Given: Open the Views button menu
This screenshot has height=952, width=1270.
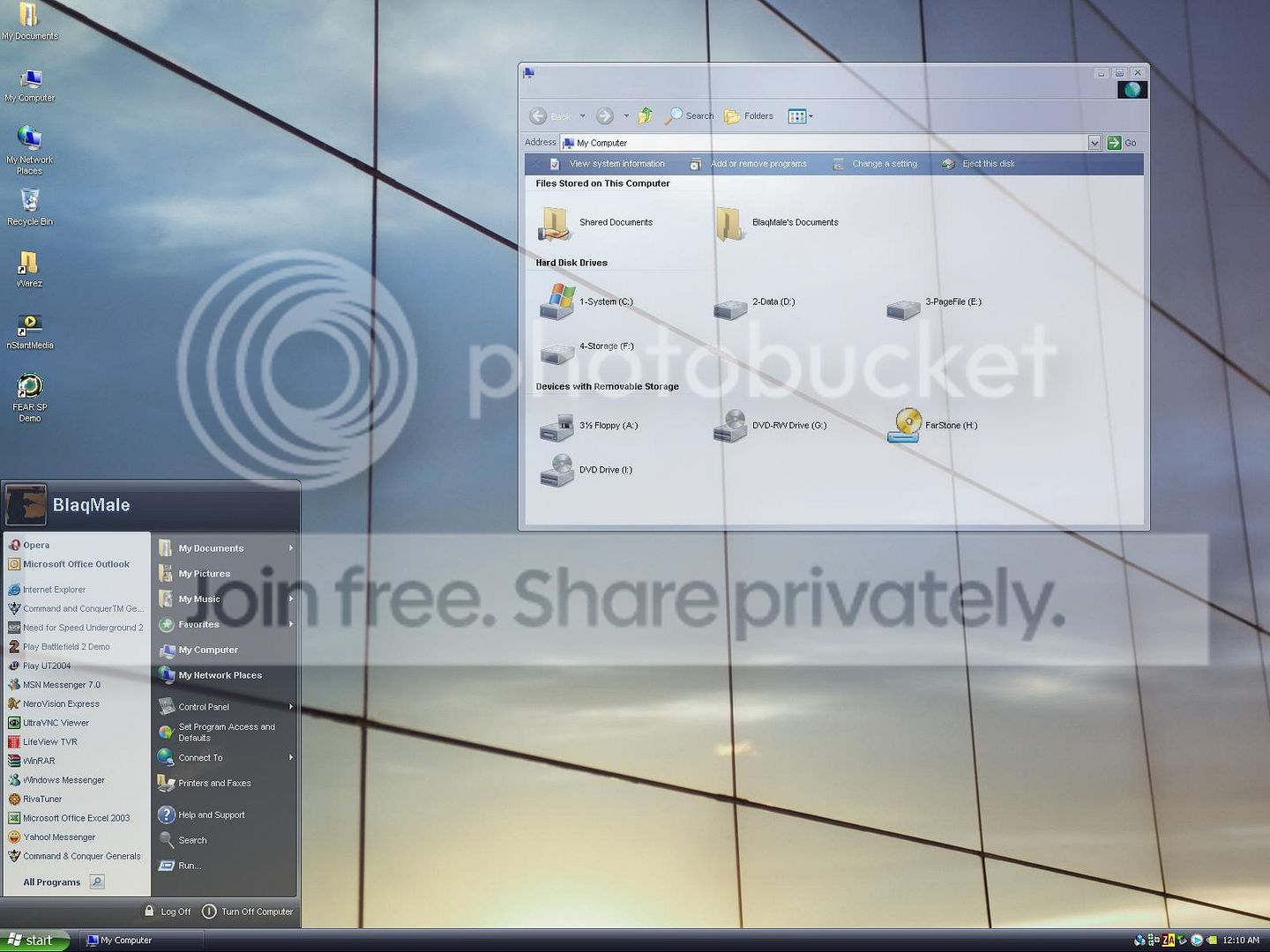Looking at the screenshot, I should pos(800,115).
